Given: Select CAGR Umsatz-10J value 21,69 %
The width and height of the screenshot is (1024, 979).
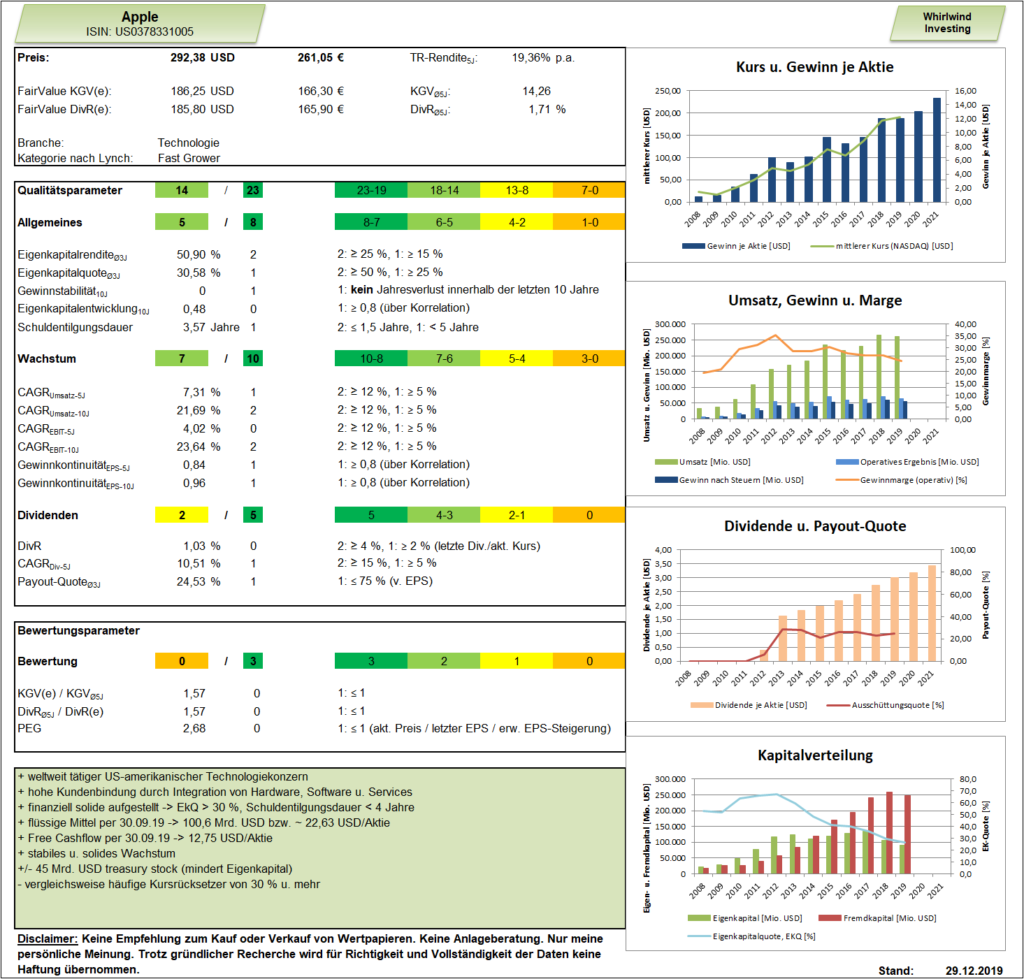Looking at the screenshot, I should click(x=199, y=411).
